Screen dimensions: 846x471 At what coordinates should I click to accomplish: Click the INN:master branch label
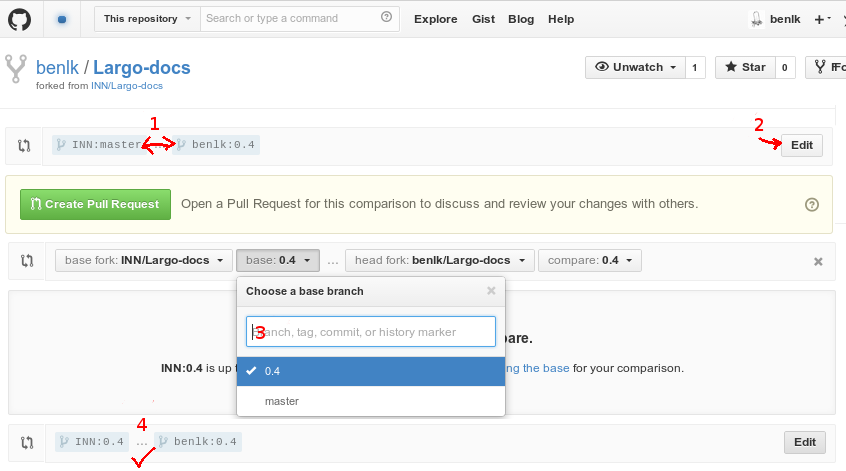click(x=101, y=145)
